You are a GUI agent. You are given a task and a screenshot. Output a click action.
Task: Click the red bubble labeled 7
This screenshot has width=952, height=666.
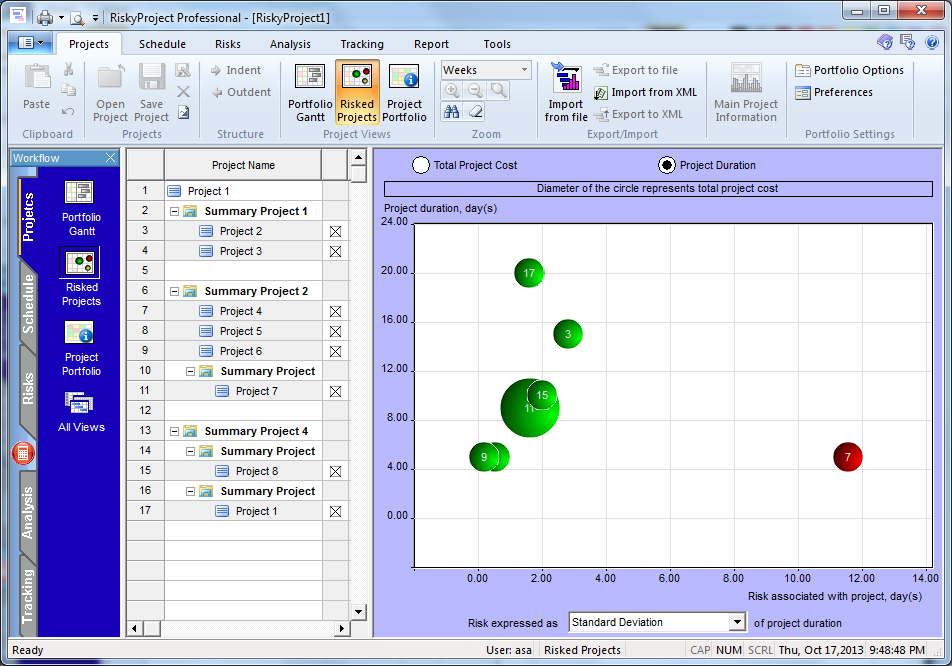tap(847, 457)
